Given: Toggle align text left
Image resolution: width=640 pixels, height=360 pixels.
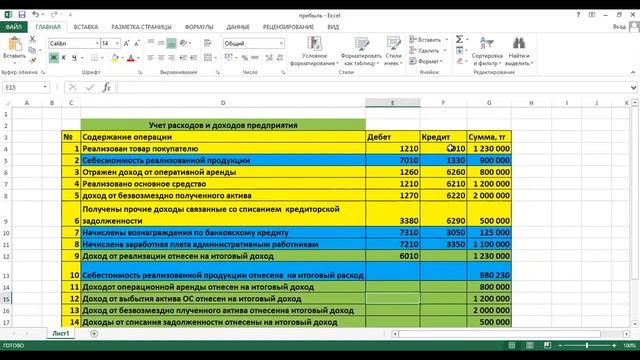Looking at the screenshot, I should pyautogui.click(x=151, y=58).
